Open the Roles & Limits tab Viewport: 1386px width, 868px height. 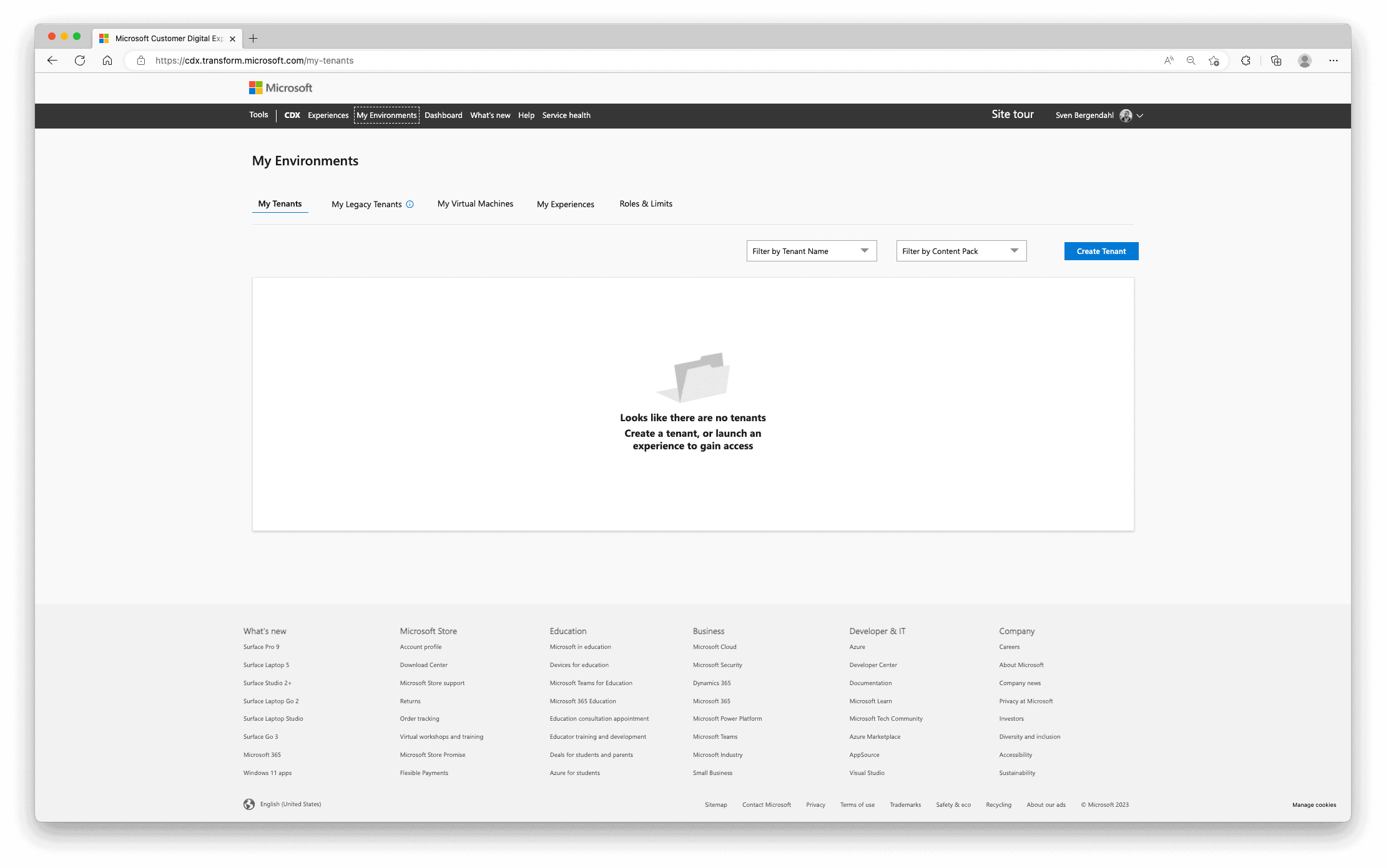click(x=646, y=204)
